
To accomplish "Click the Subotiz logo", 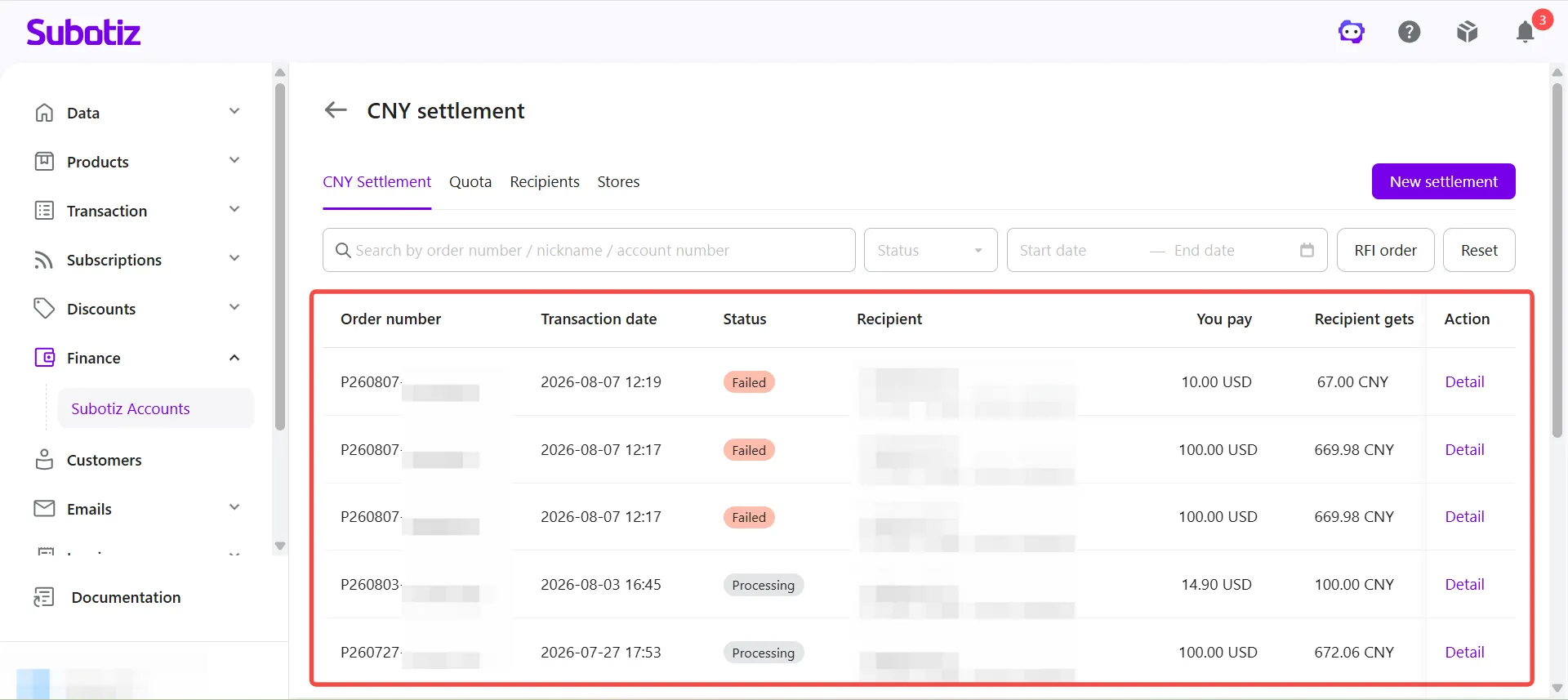I will click(83, 33).
